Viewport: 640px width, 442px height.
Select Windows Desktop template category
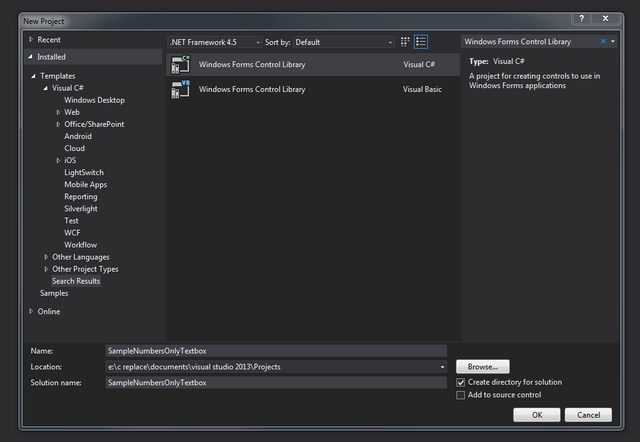pyautogui.click(x=94, y=100)
